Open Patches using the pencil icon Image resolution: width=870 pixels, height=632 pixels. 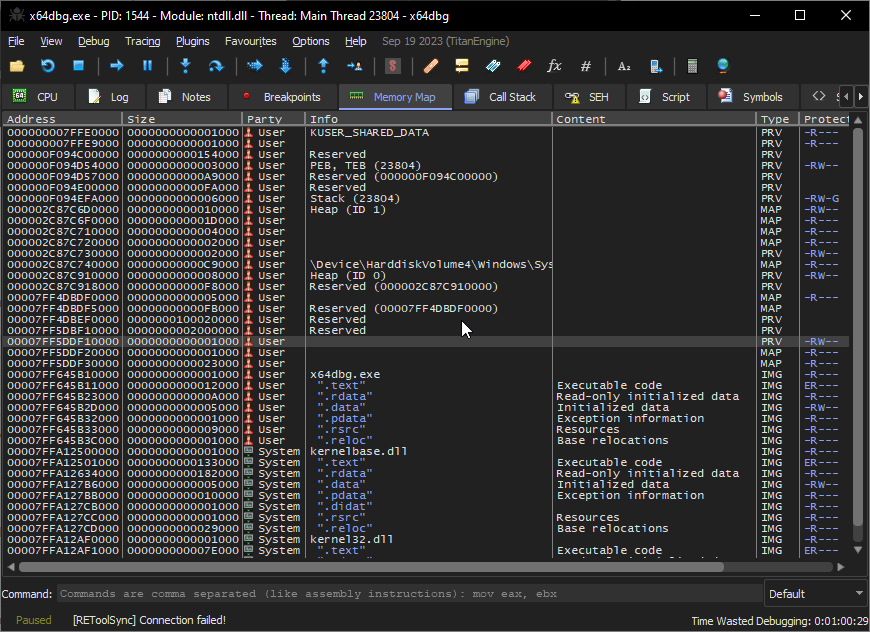(429, 66)
